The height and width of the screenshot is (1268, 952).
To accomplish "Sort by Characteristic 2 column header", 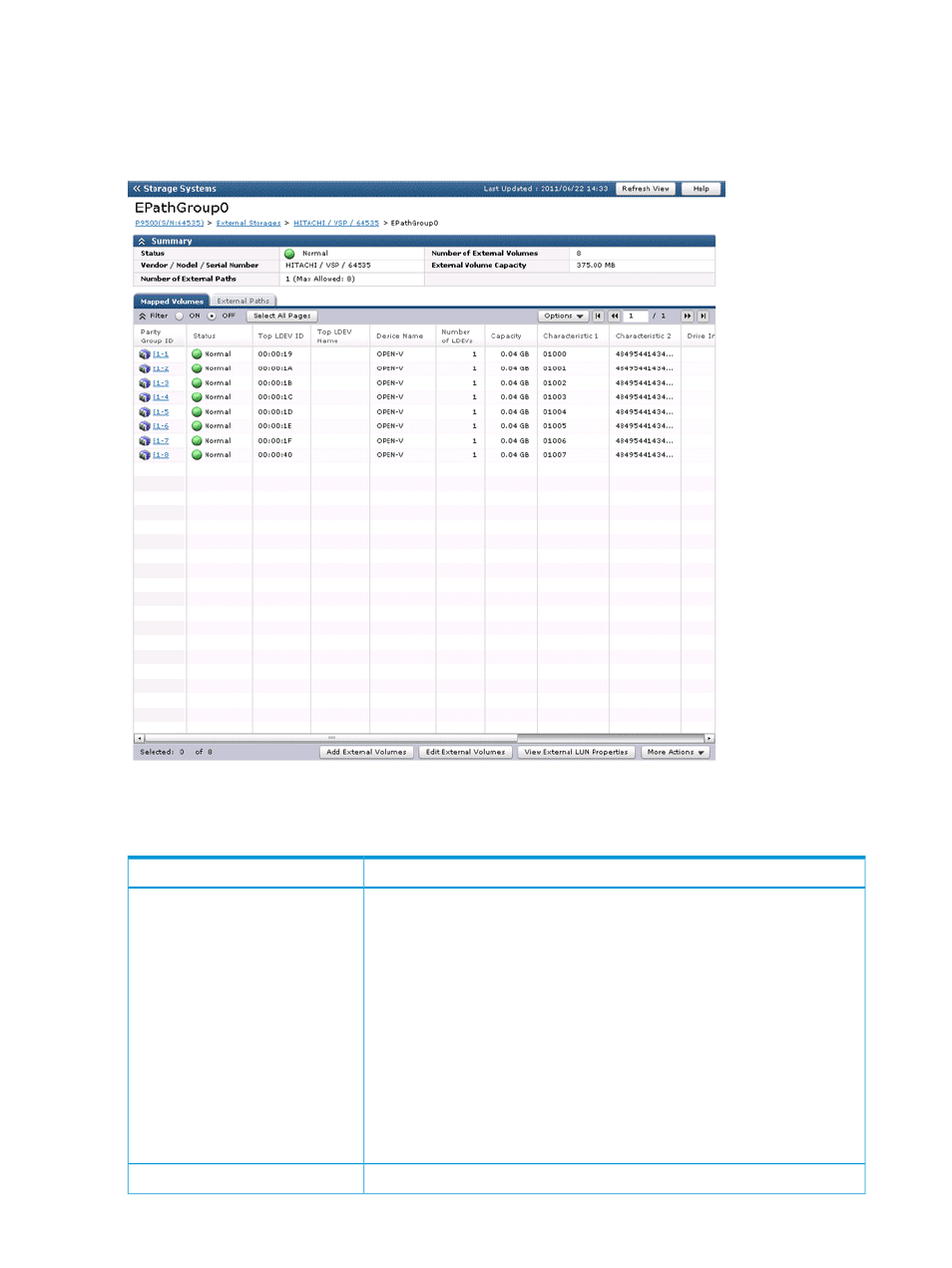I will (x=645, y=336).
